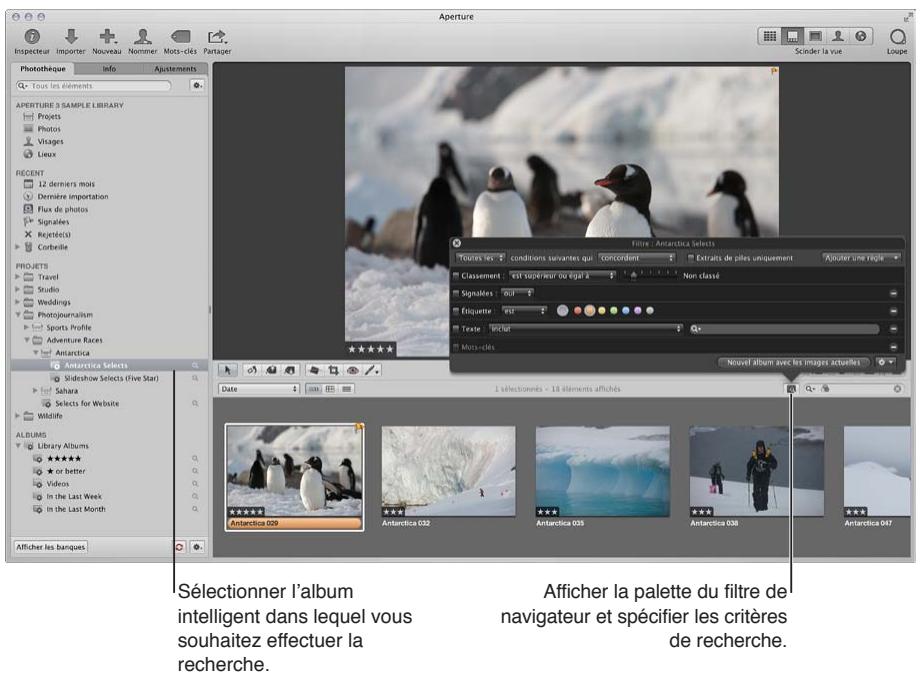Enable the Classement rule checkbox
The width and height of the screenshot is (920, 676).
[456, 275]
